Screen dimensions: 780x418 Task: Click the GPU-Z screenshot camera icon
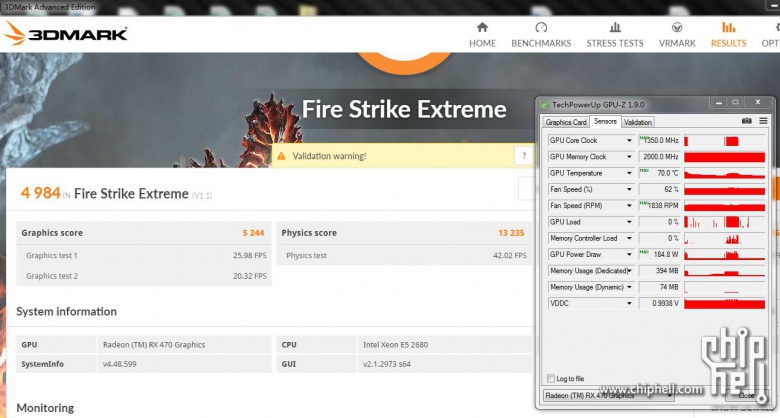point(747,121)
